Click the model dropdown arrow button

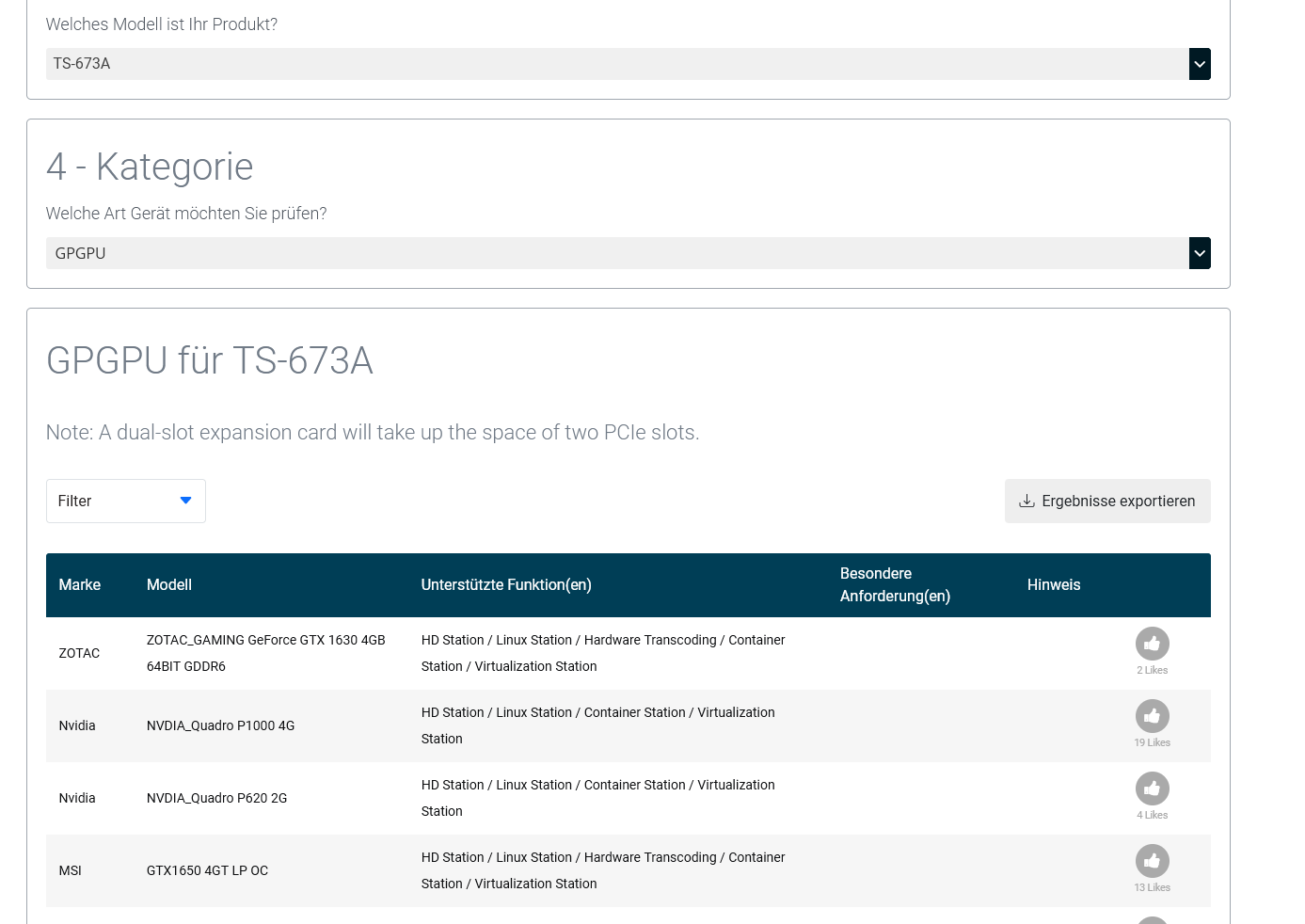[1200, 64]
